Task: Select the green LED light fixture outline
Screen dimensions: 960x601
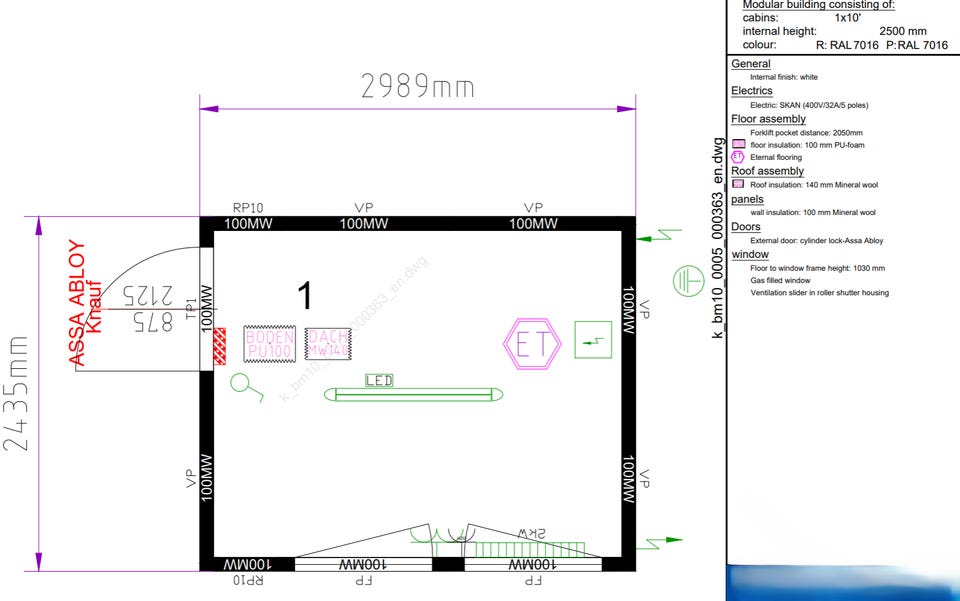Action: click(413, 394)
